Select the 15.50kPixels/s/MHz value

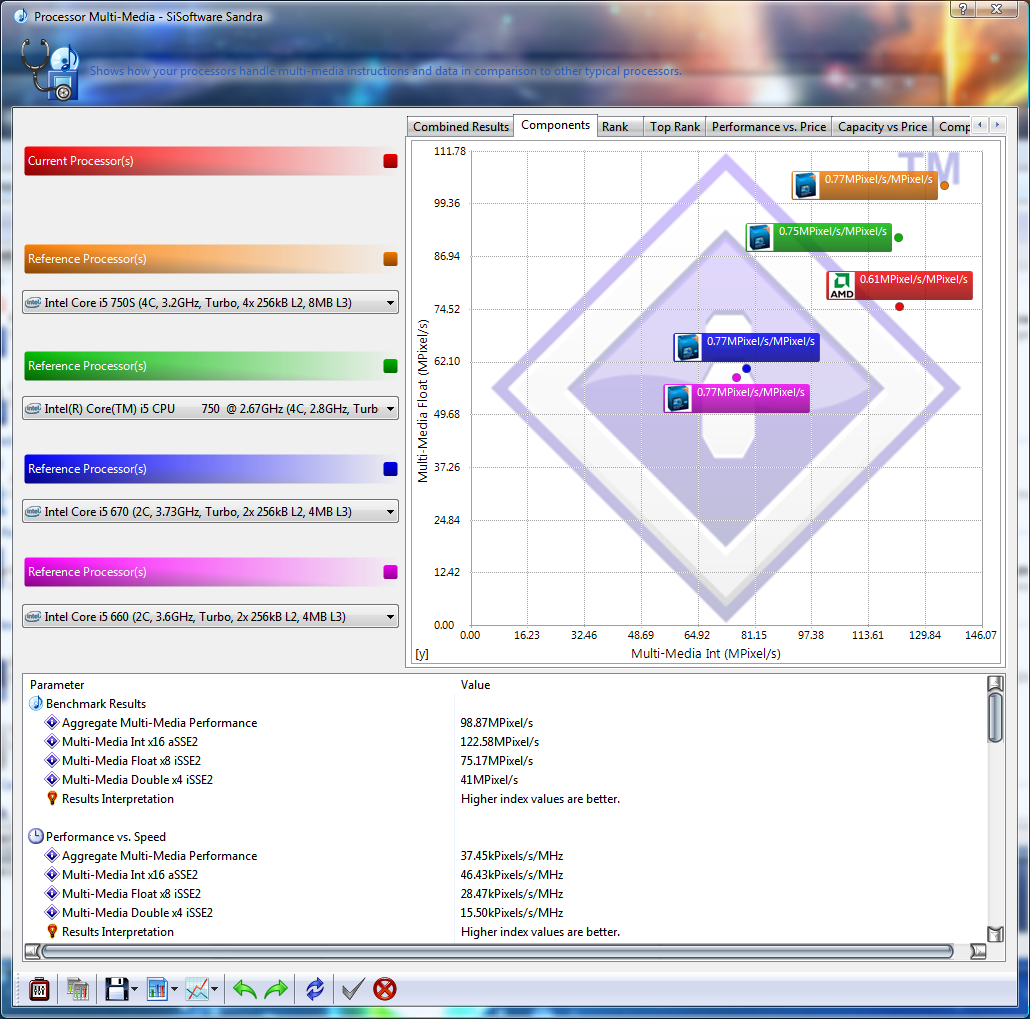512,913
